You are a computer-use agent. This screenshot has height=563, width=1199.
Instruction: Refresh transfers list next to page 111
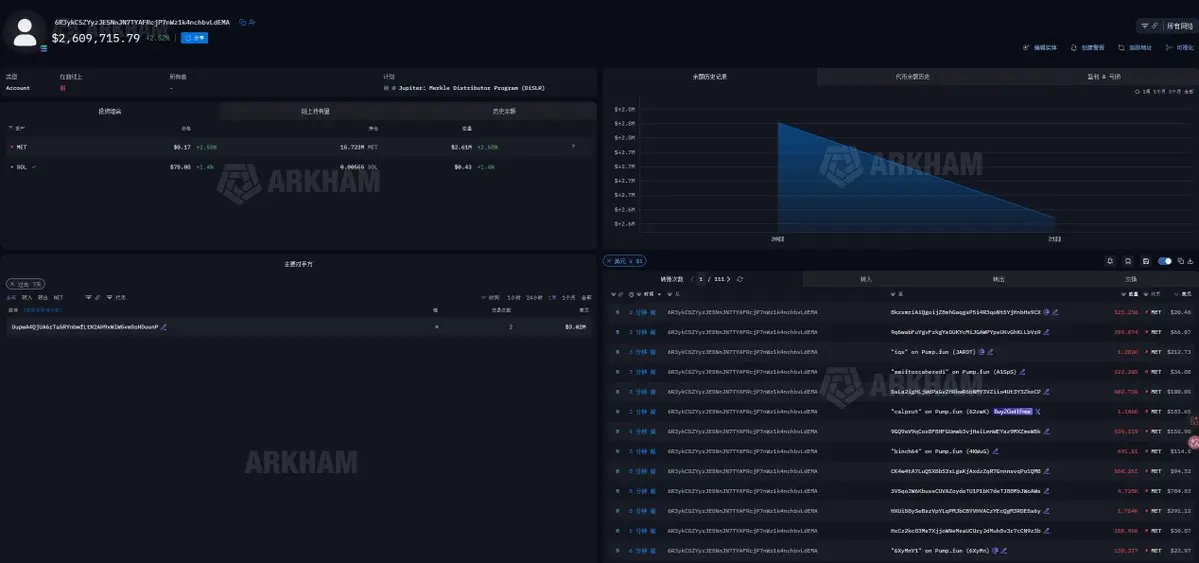coord(740,279)
